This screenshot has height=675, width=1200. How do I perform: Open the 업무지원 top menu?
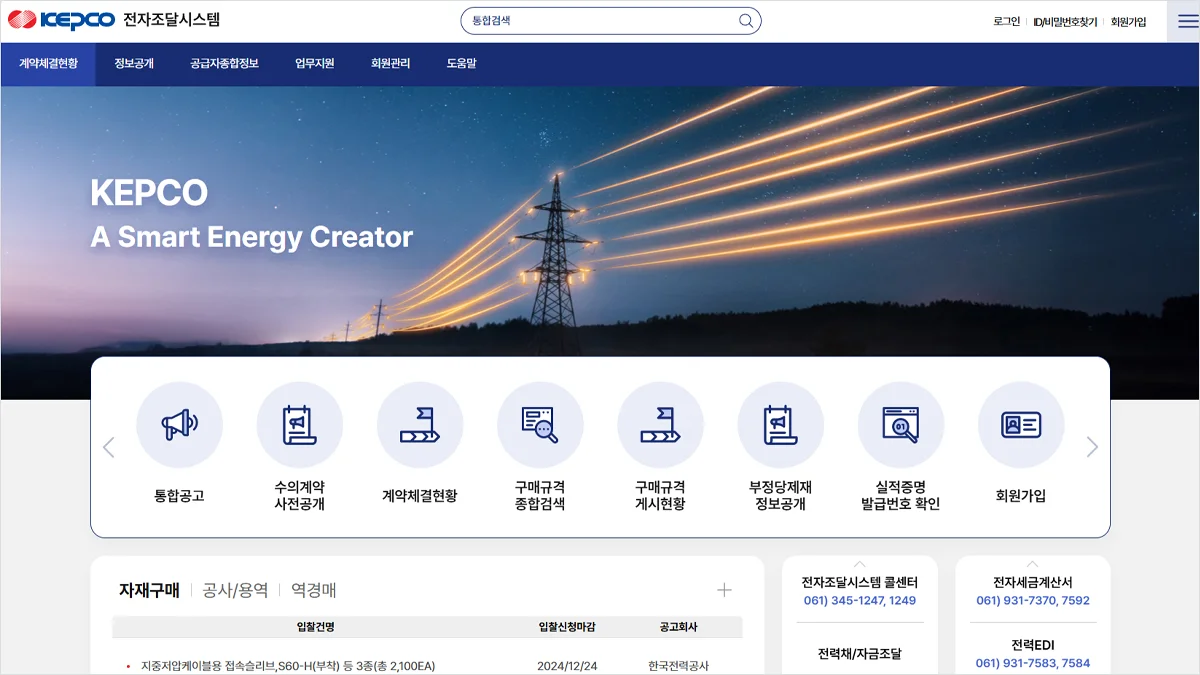point(314,64)
